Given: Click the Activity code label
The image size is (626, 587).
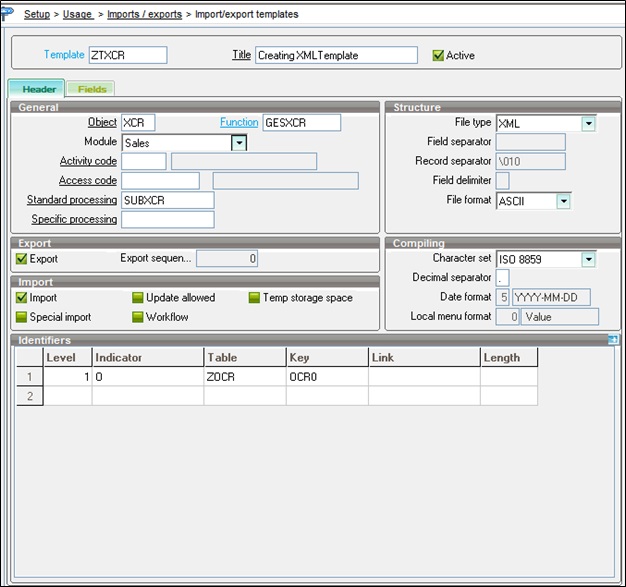Looking at the screenshot, I should [88, 161].
